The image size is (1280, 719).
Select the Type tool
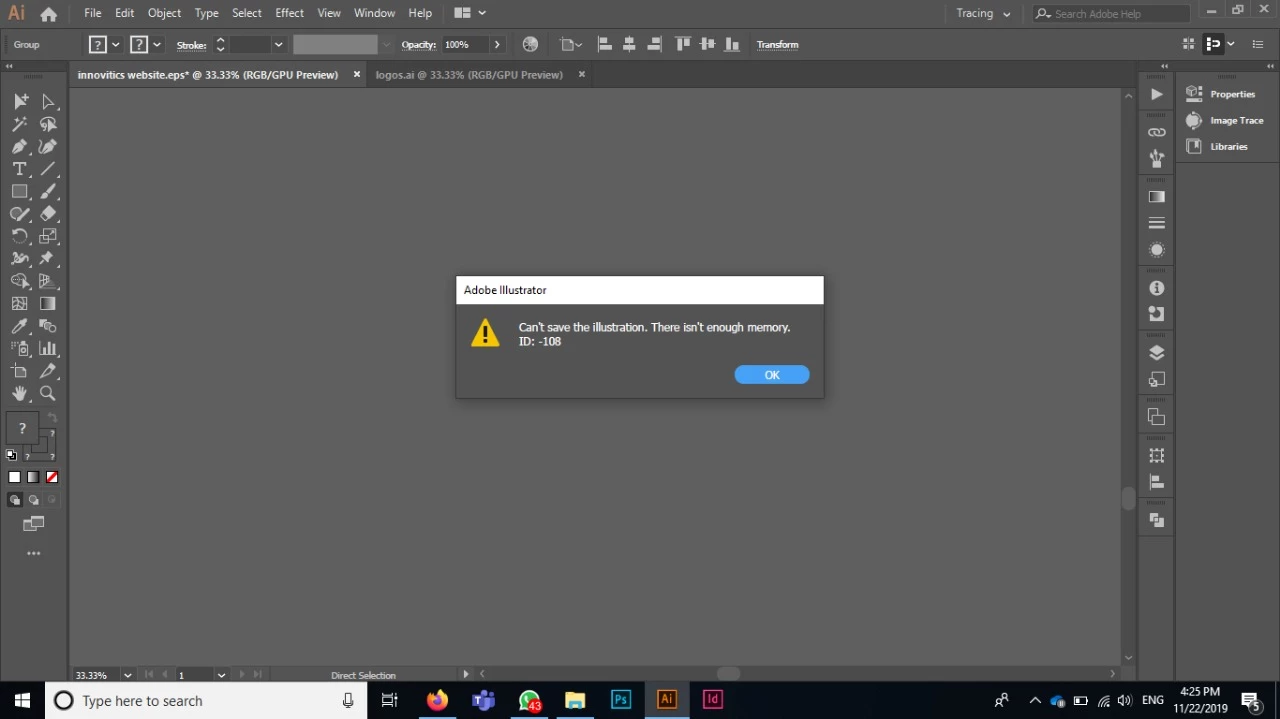tap(20, 169)
